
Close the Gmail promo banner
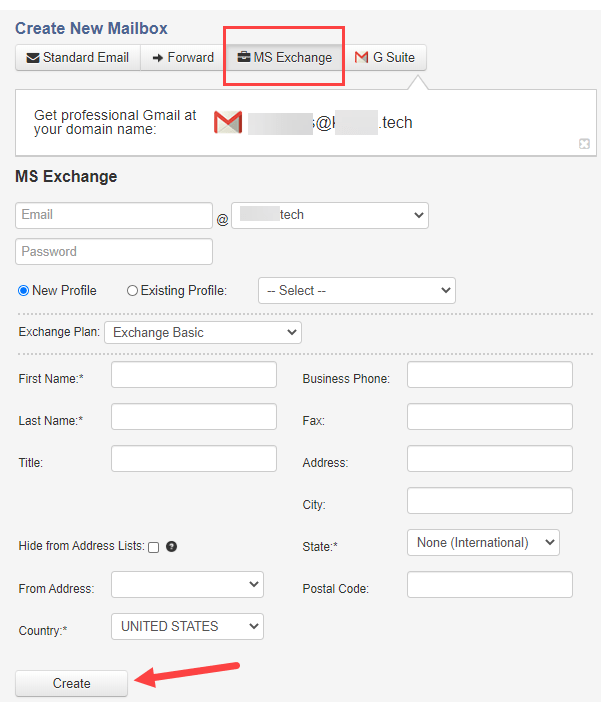click(584, 144)
